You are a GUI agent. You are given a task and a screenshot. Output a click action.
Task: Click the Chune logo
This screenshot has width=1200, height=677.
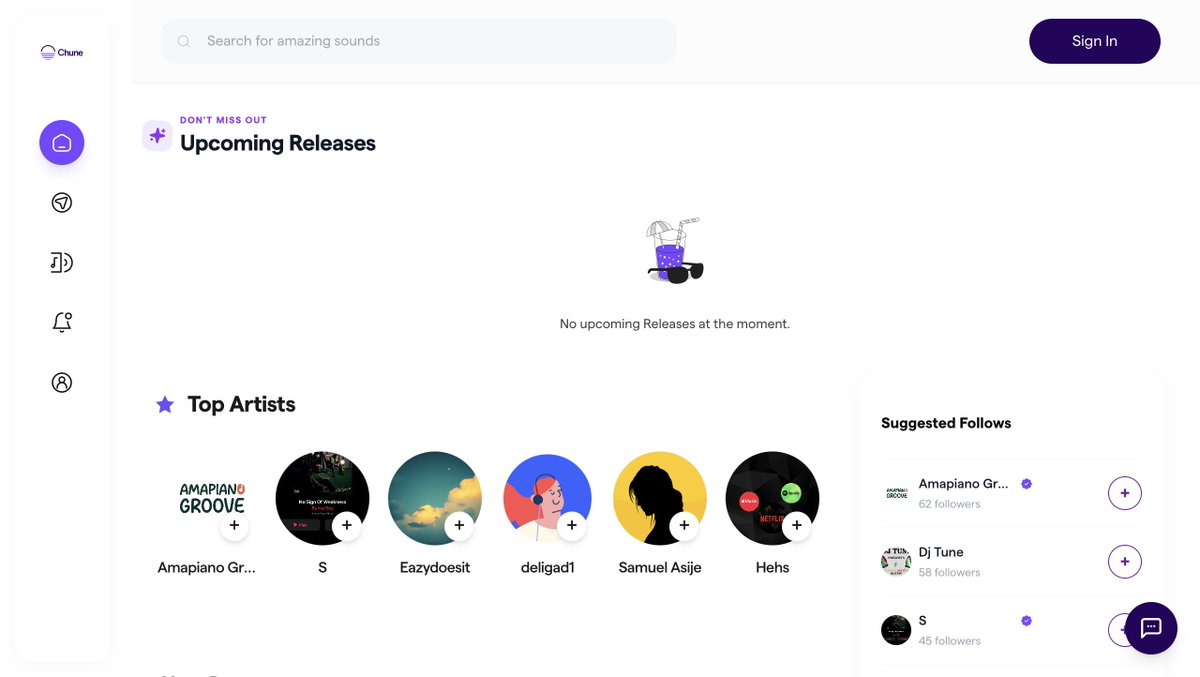click(x=62, y=52)
